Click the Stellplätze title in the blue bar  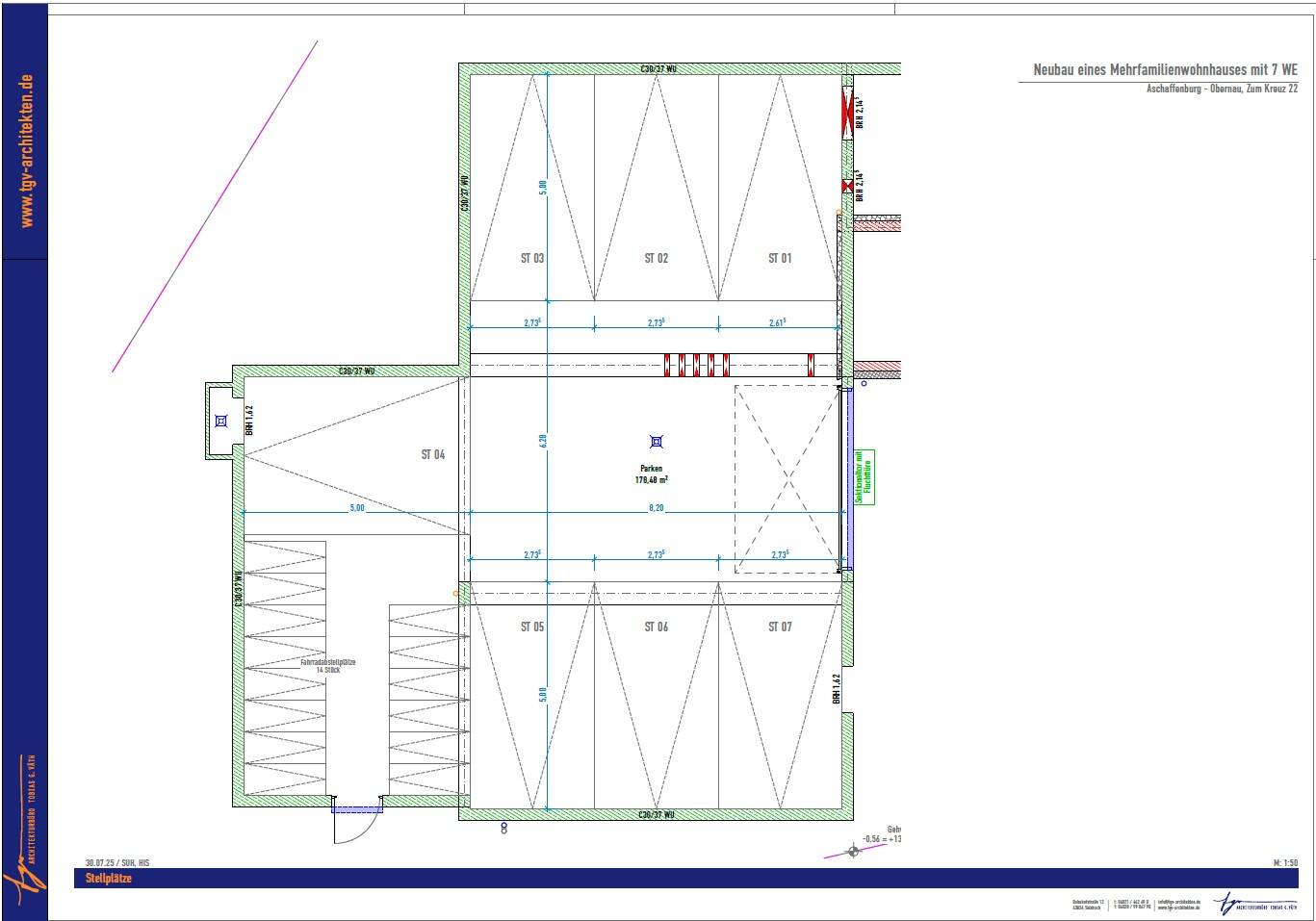click(108, 879)
